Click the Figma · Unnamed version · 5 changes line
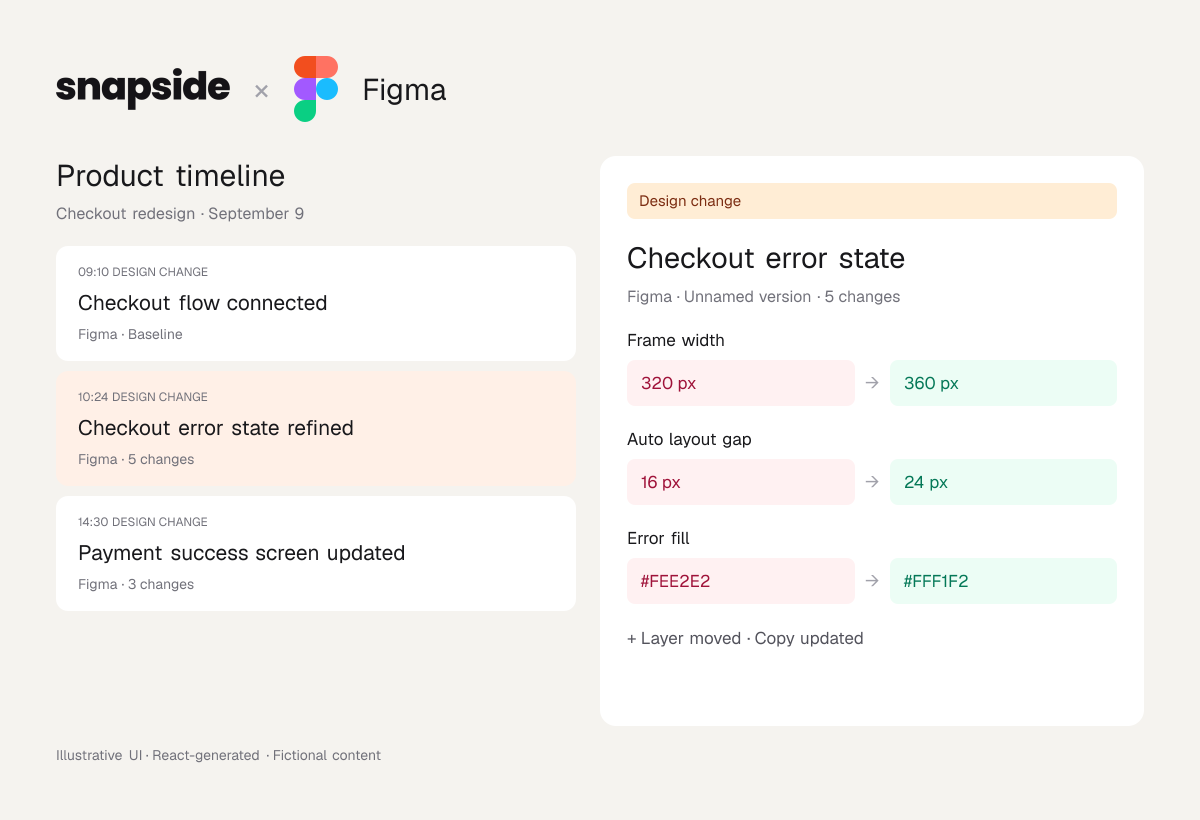1200x820 pixels. (x=763, y=297)
